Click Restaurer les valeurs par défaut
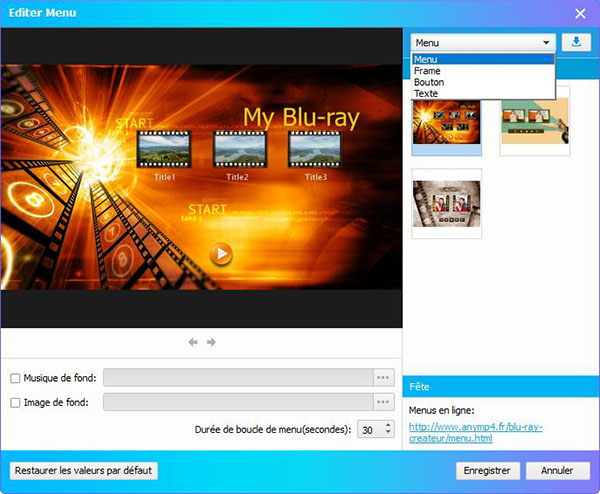Image resolution: width=600 pixels, height=494 pixels. pyautogui.click(x=83, y=470)
